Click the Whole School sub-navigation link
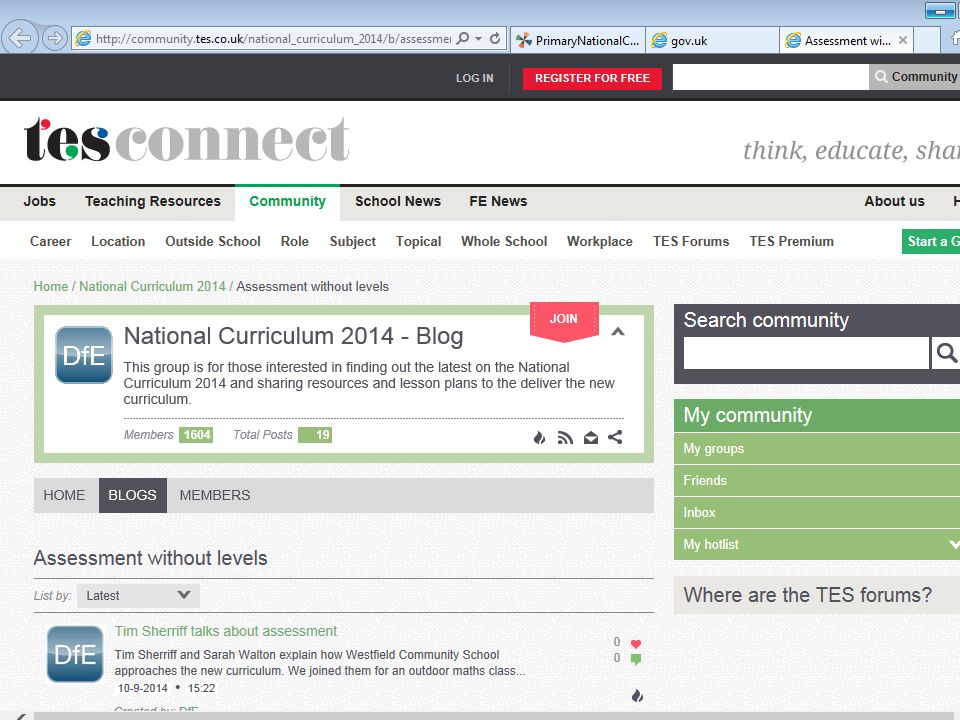 [504, 241]
